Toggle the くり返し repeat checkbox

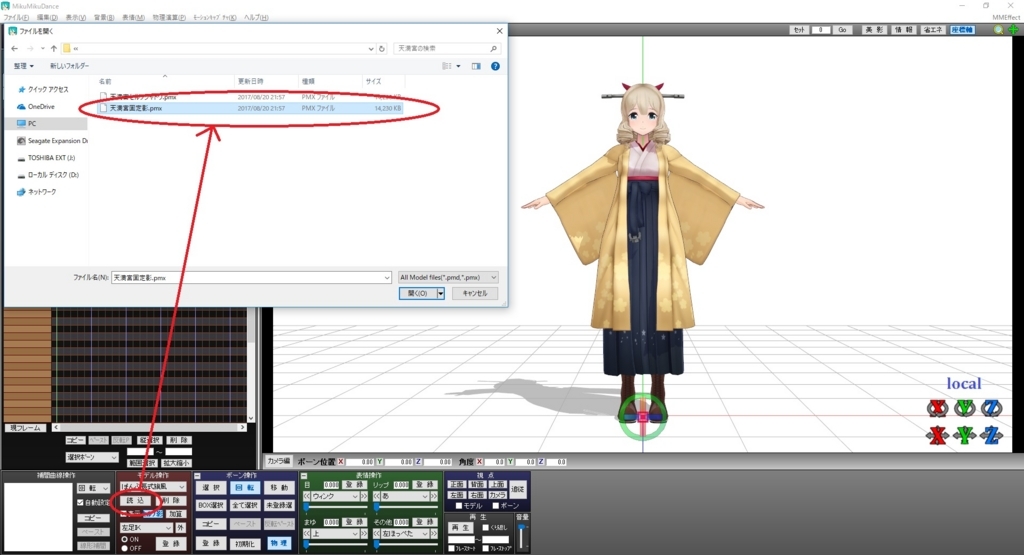(485, 527)
